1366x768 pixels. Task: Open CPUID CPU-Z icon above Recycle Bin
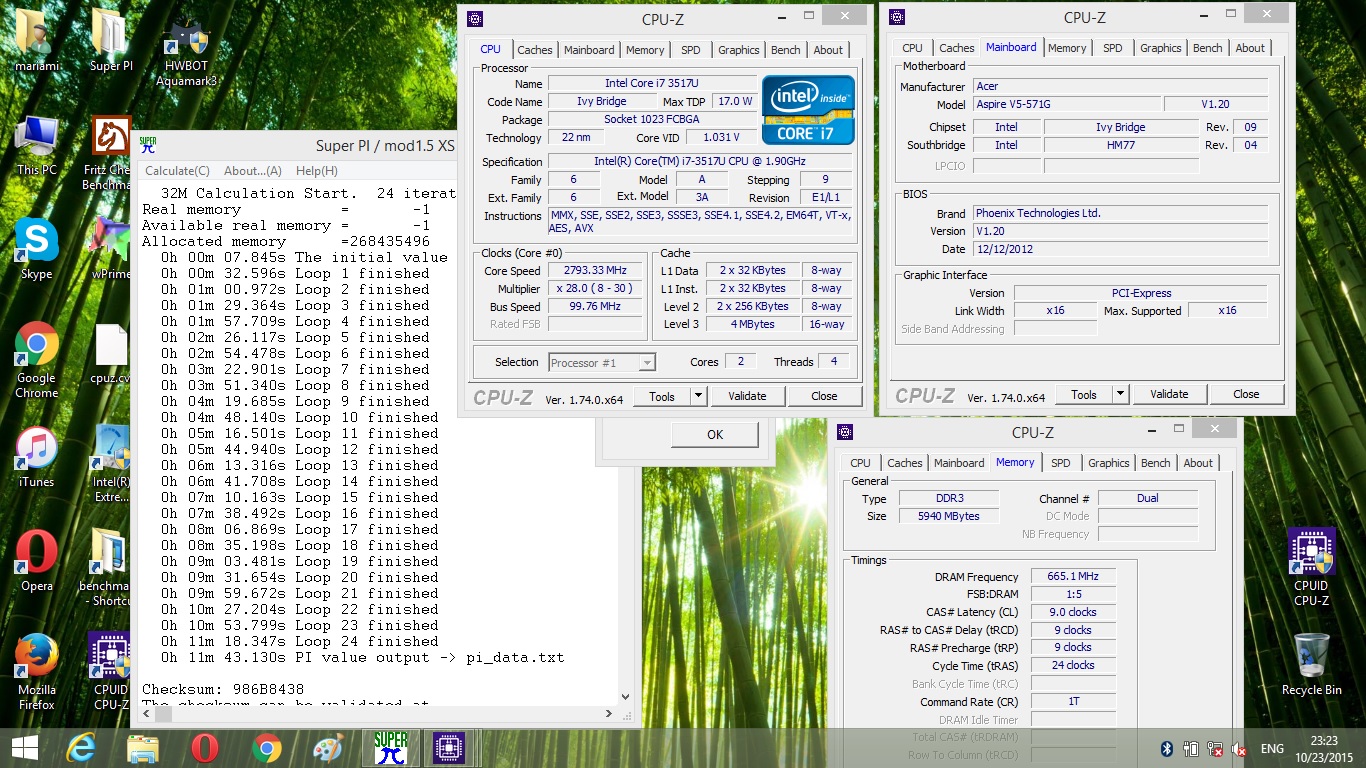[1311, 567]
